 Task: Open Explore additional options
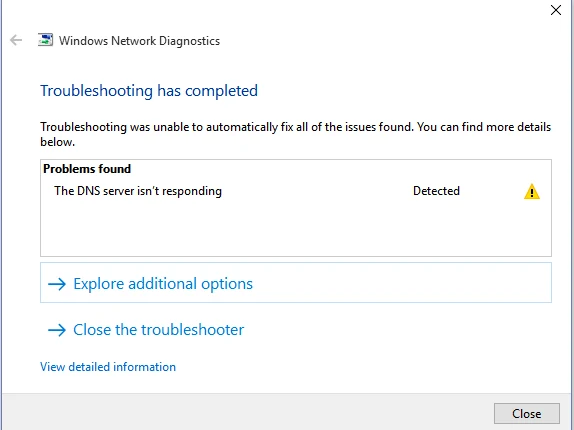pos(296,283)
